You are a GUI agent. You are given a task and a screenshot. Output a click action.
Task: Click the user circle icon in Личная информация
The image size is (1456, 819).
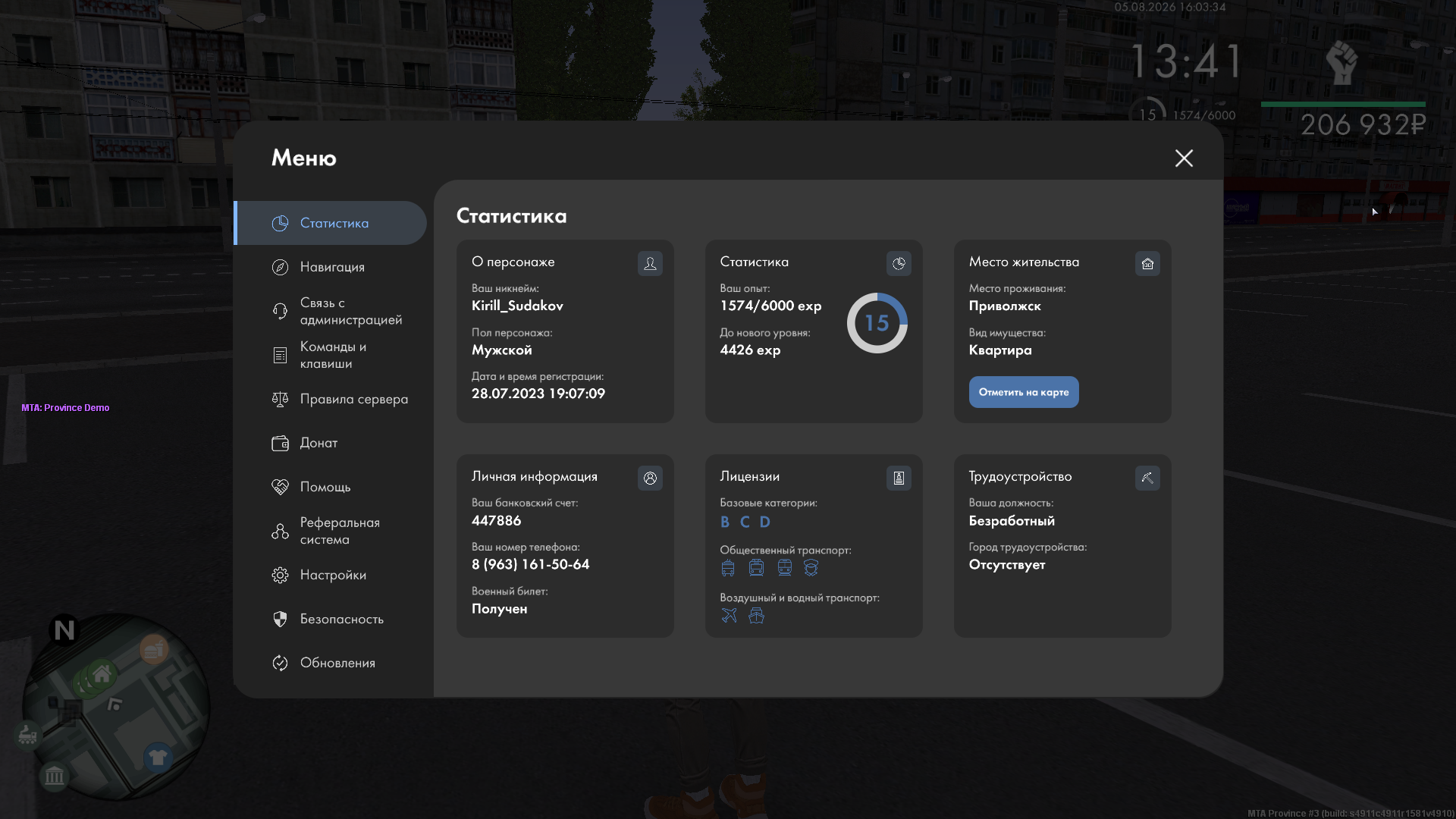pyautogui.click(x=650, y=478)
